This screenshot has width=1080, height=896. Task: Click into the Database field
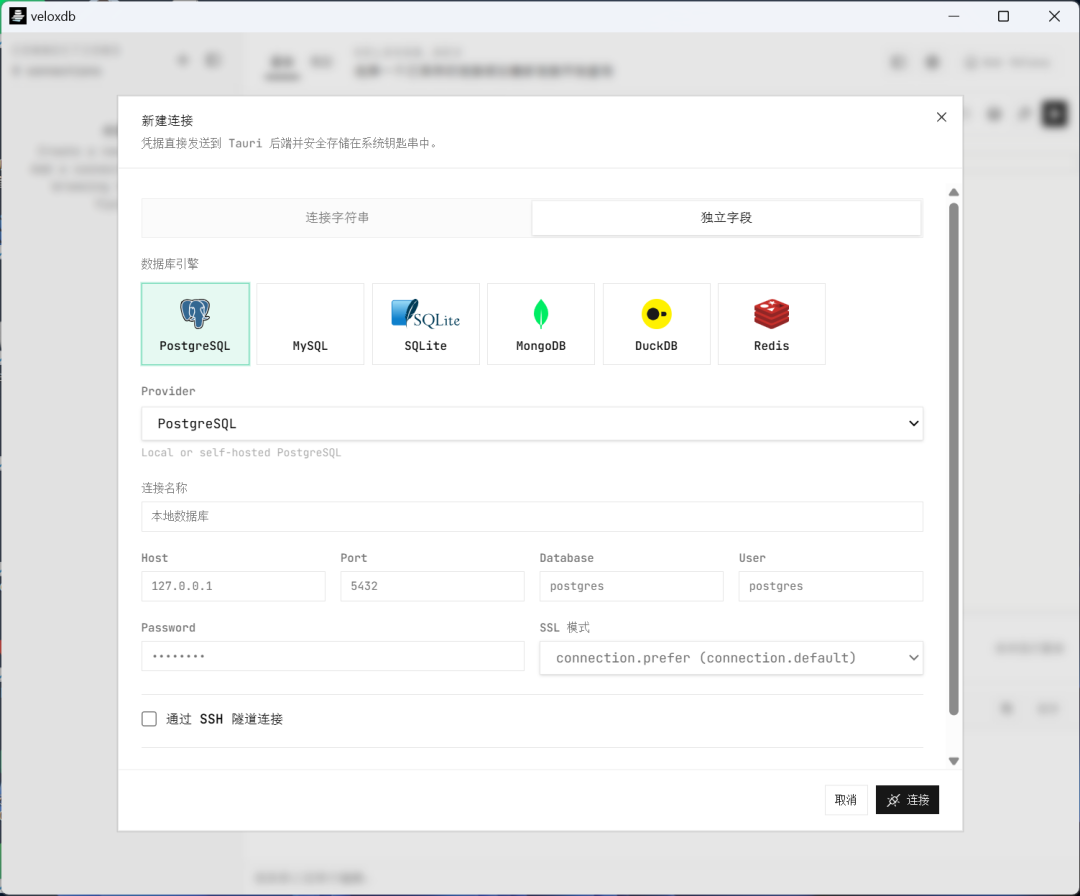pyautogui.click(x=631, y=586)
